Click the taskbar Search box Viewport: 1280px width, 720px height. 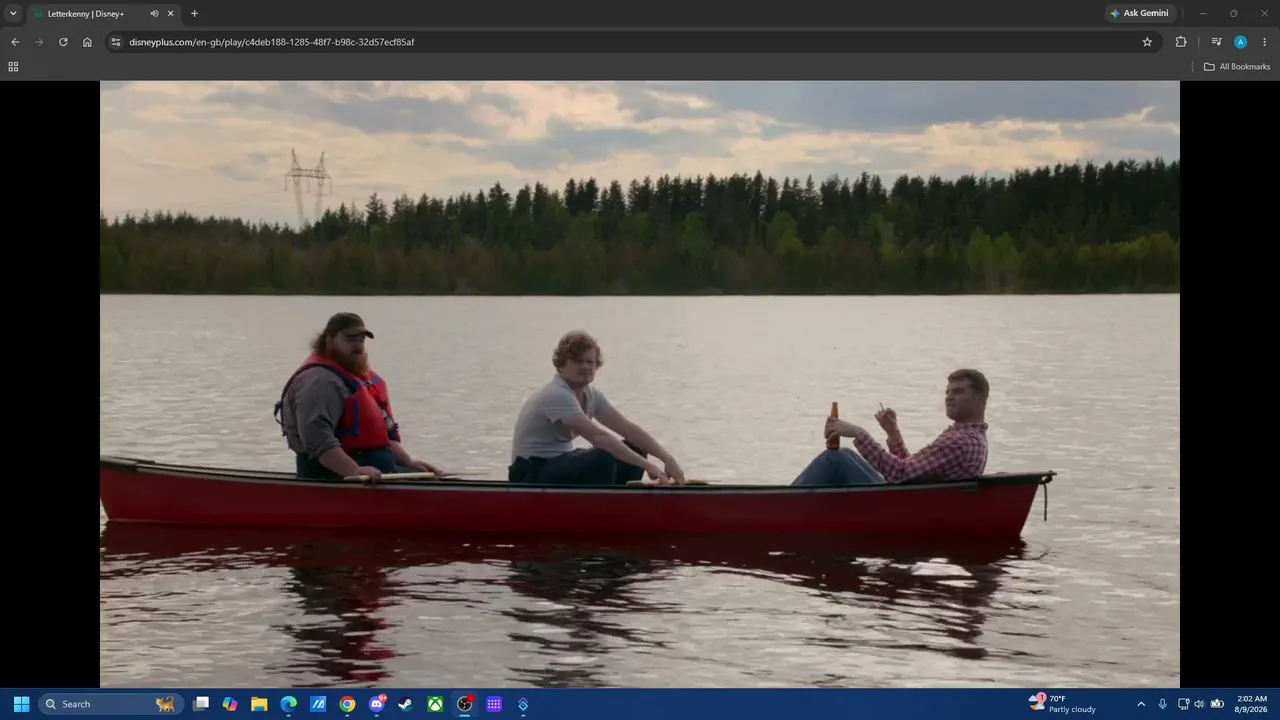[x=111, y=704]
